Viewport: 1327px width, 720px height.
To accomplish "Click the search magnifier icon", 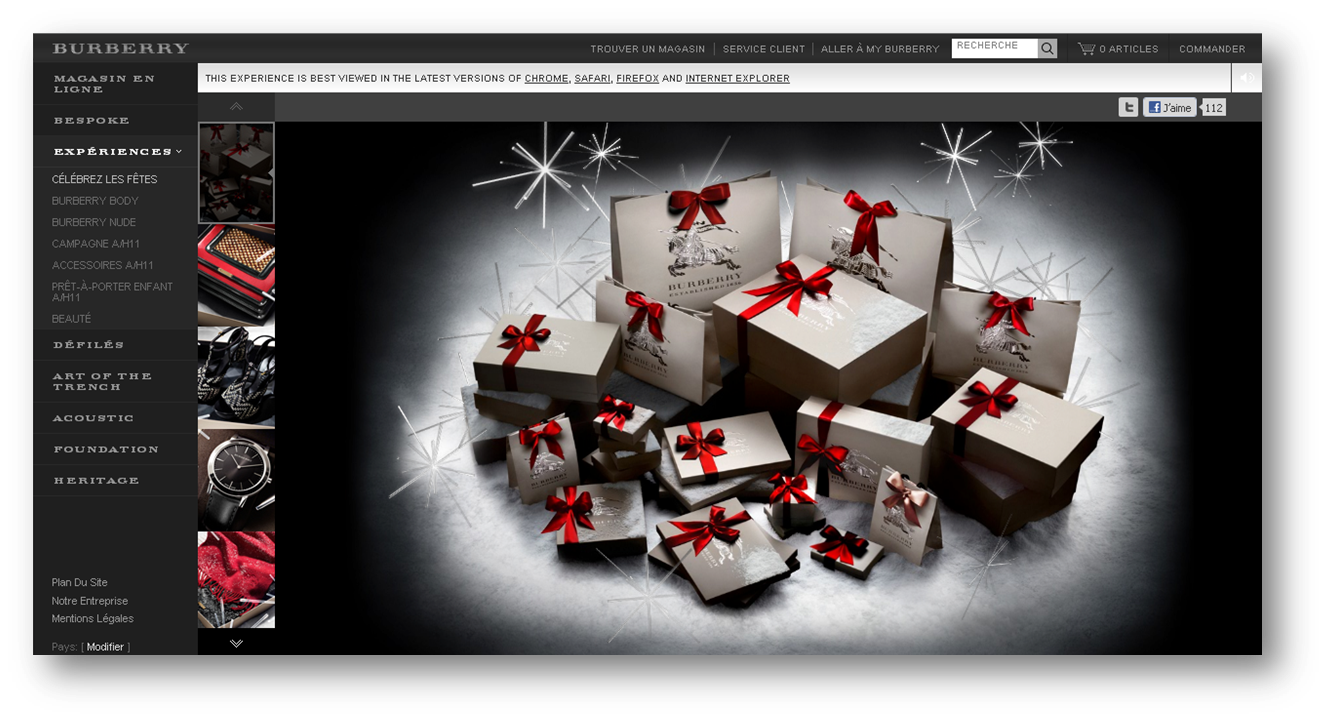I will (x=1047, y=48).
